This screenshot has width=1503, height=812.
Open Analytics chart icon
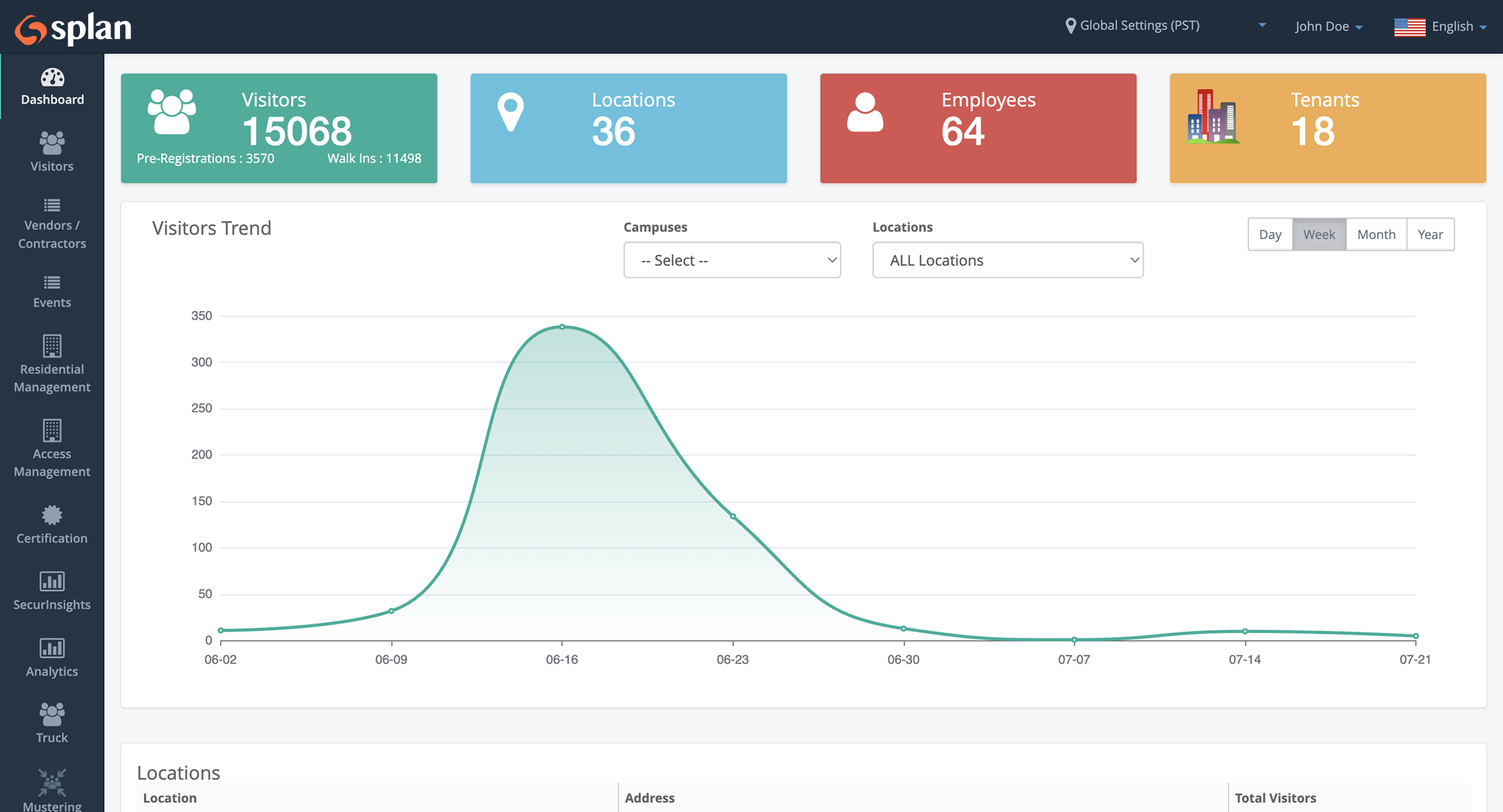pyautogui.click(x=52, y=648)
